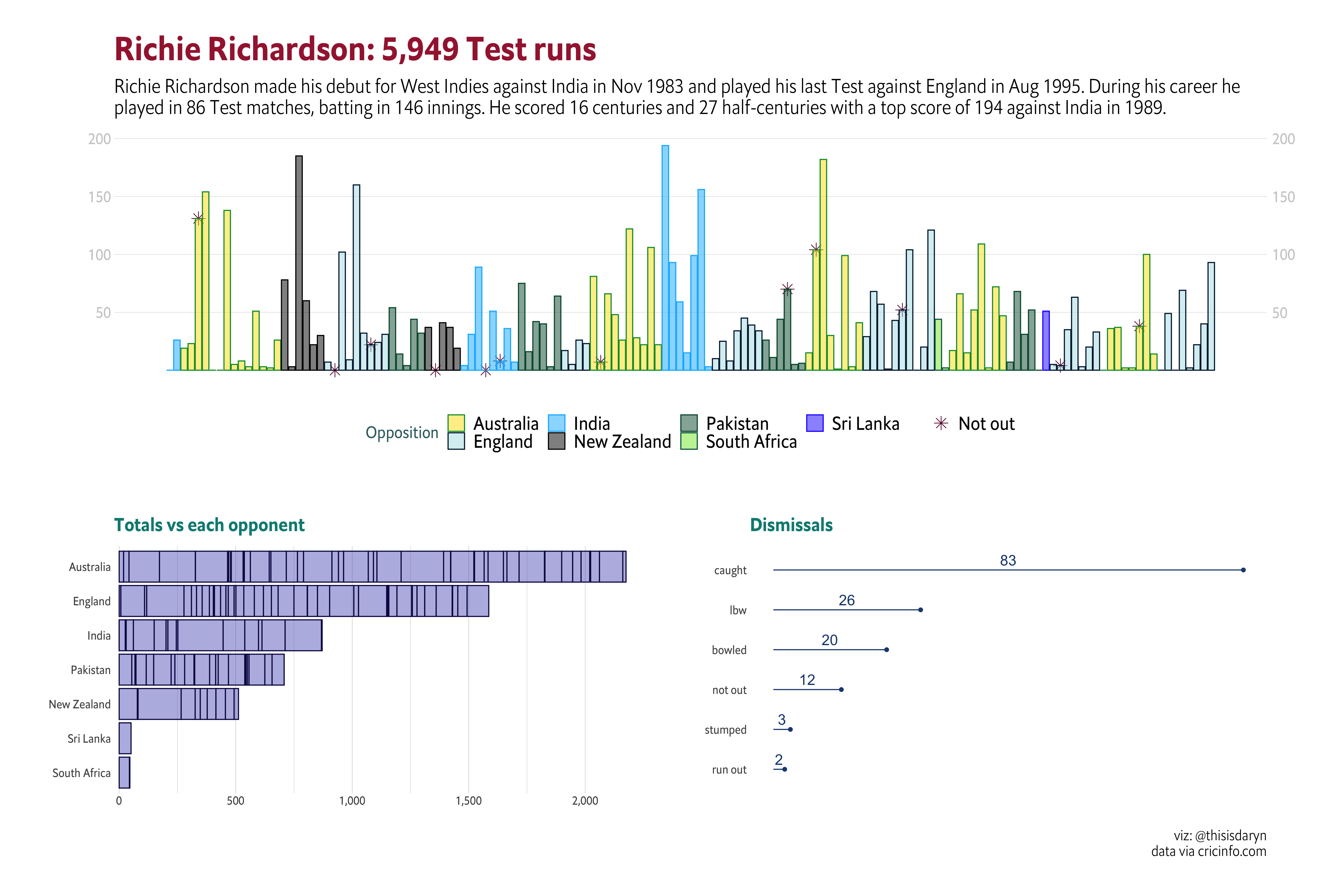Click the Dismissals panel heading
The width and height of the screenshot is (1344, 896).
pyautogui.click(x=791, y=525)
